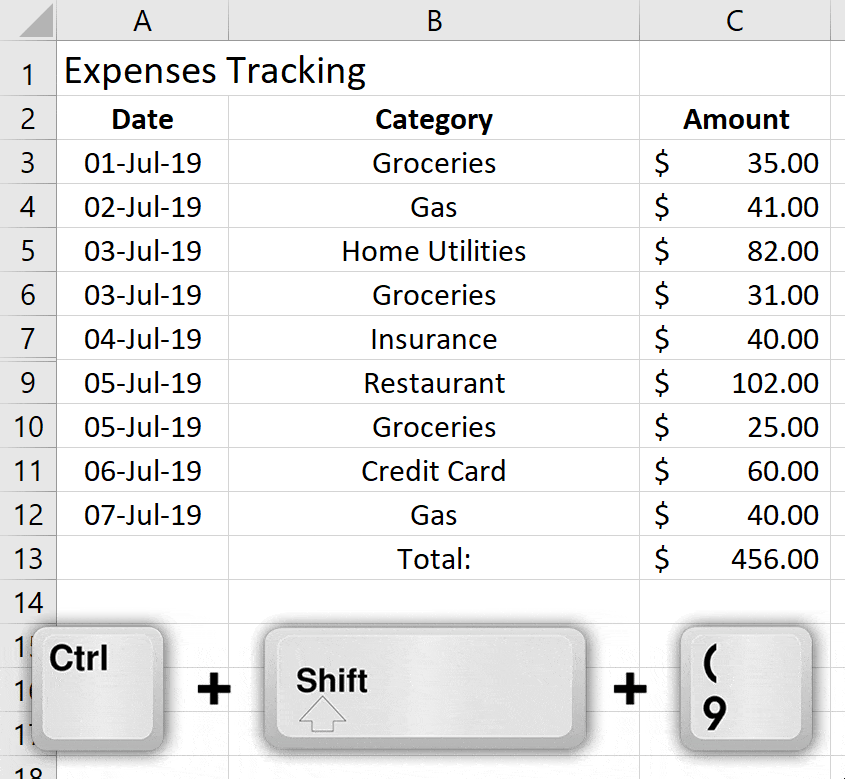The height and width of the screenshot is (779, 845).
Task: Click the Shift key graphic
Action: click(425, 685)
